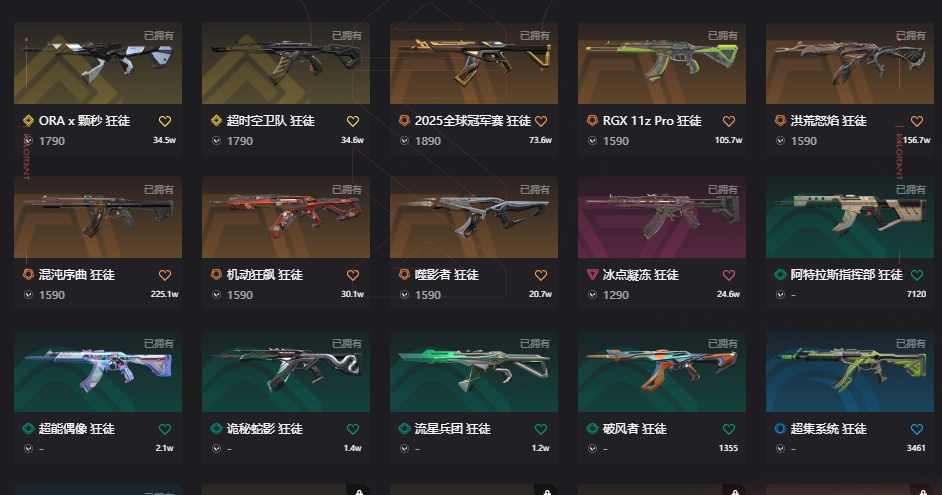
Task: Click the 已拥有 label on RGX 11z Pro
Action: [722, 36]
